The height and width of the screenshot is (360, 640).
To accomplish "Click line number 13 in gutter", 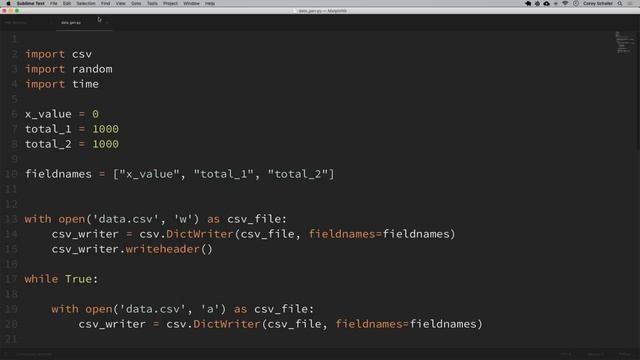I will coord(11,219).
